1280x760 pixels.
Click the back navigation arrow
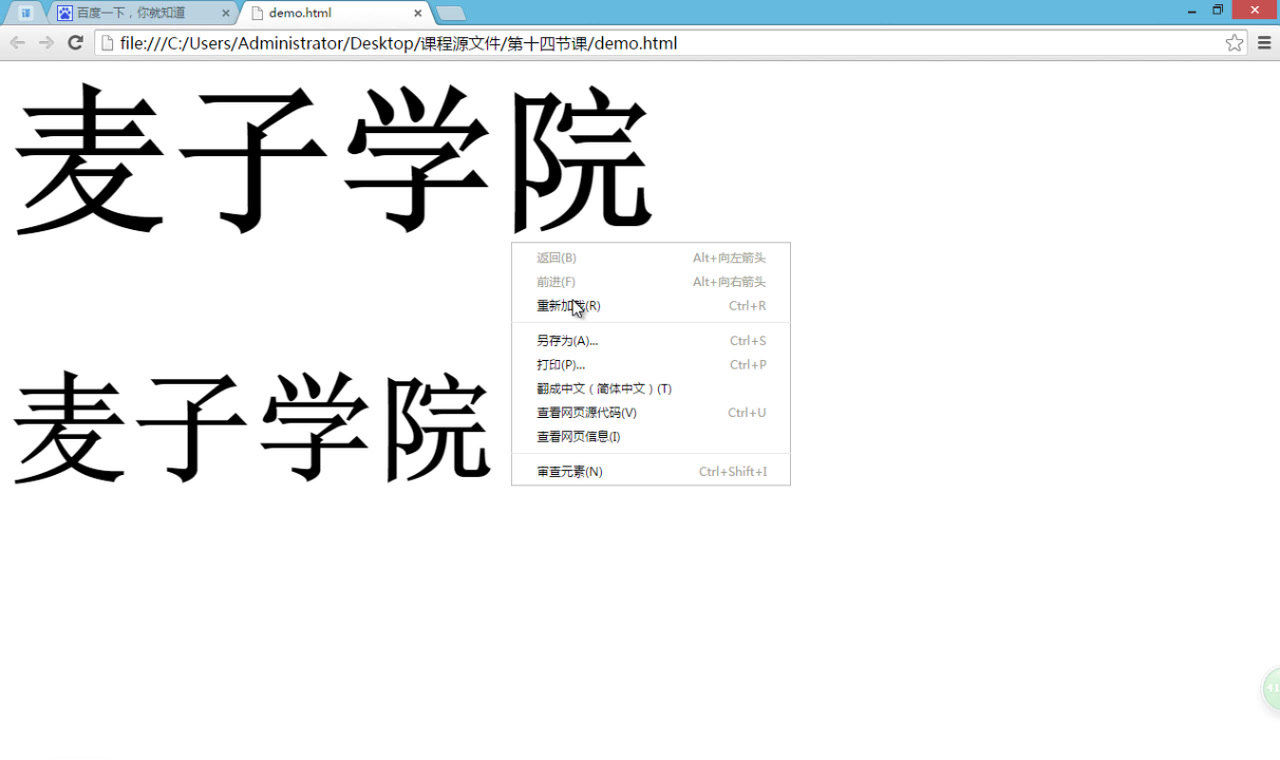(x=17, y=43)
